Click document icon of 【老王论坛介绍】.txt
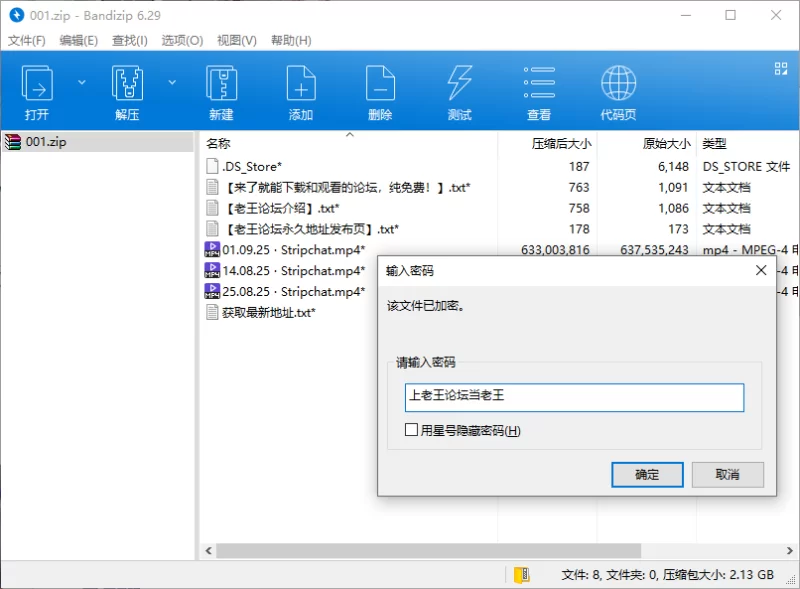The width and height of the screenshot is (800, 589). [212, 208]
